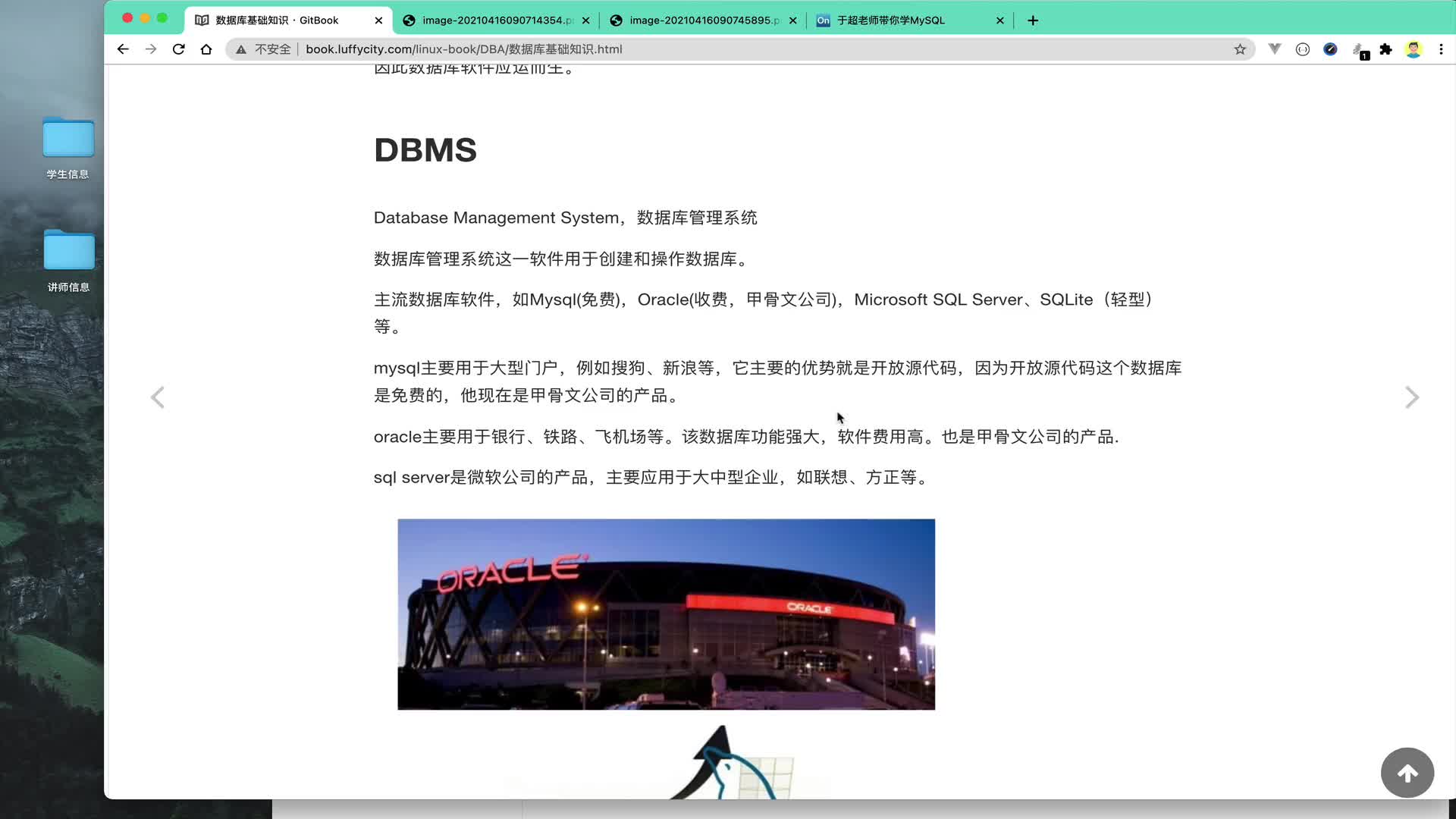This screenshot has height=819, width=1456.
Task: Open a new browser tab
Action: pos(1033,20)
